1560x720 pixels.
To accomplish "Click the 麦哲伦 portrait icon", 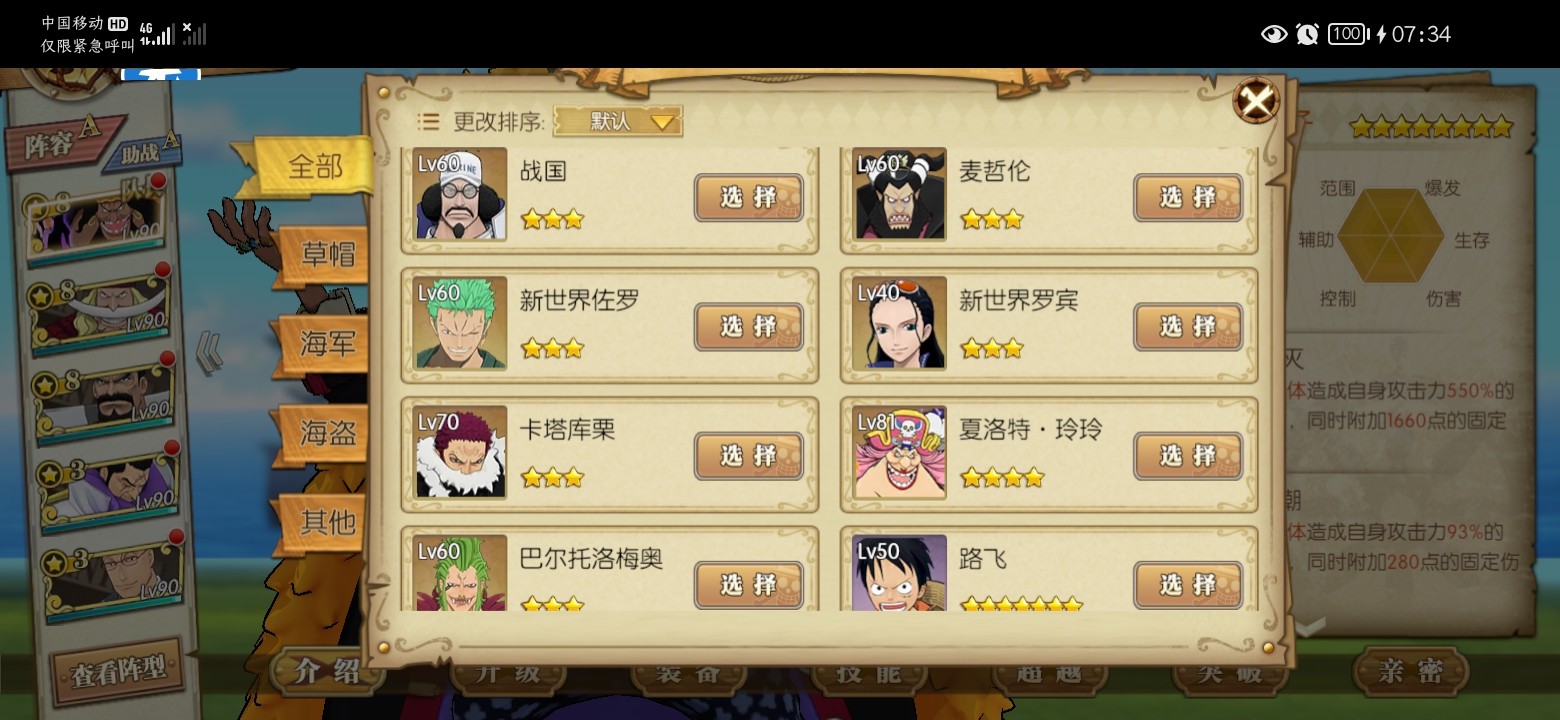I will (900, 194).
